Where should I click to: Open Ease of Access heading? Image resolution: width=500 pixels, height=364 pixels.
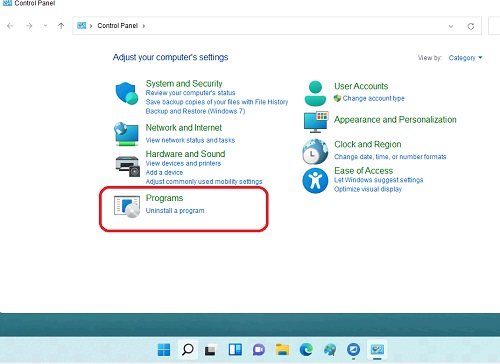364,171
